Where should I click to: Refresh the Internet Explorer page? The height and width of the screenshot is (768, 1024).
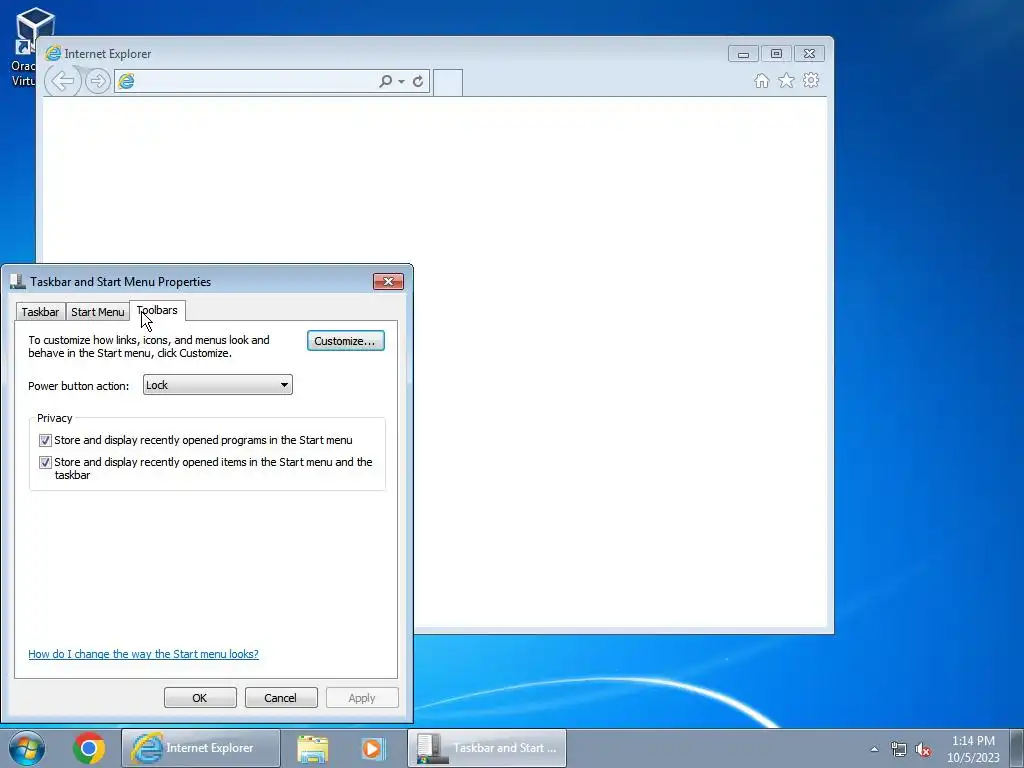(x=418, y=81)
